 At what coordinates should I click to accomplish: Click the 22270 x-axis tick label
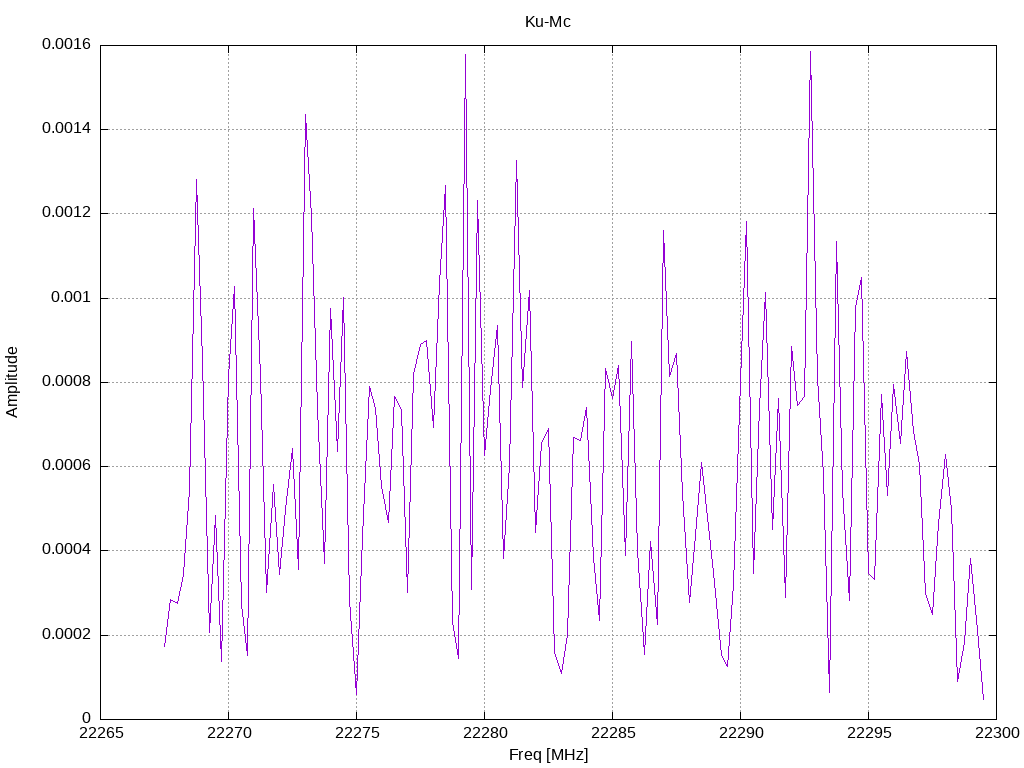(x=229, y=733)
